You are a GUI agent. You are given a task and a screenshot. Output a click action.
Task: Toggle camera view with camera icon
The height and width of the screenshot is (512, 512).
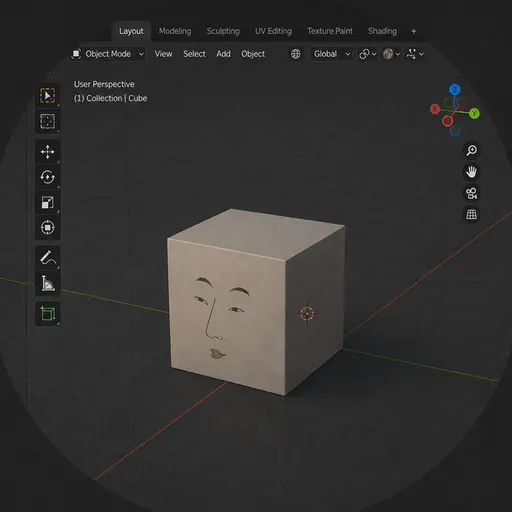tap(471, 193)
